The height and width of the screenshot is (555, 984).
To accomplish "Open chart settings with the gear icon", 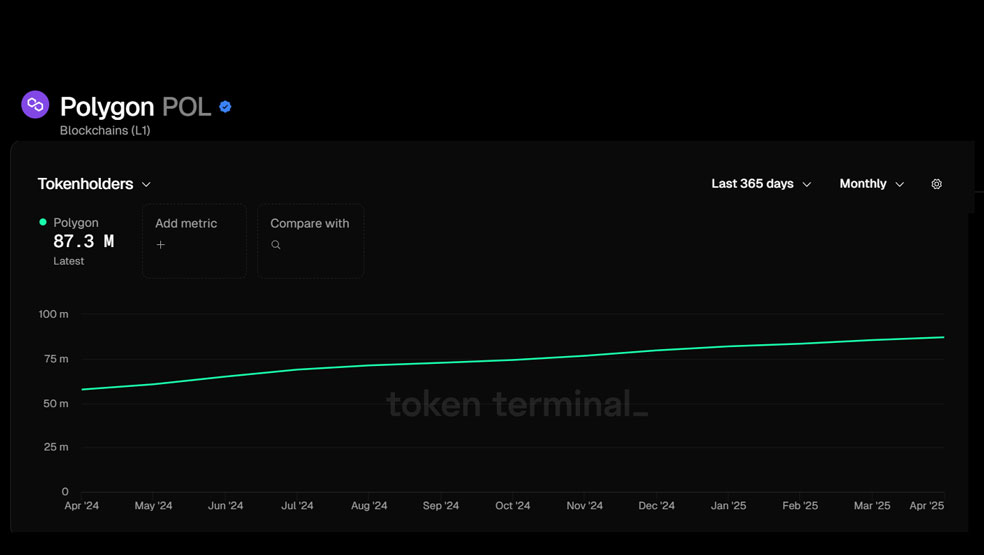I will tap(936, 184).
